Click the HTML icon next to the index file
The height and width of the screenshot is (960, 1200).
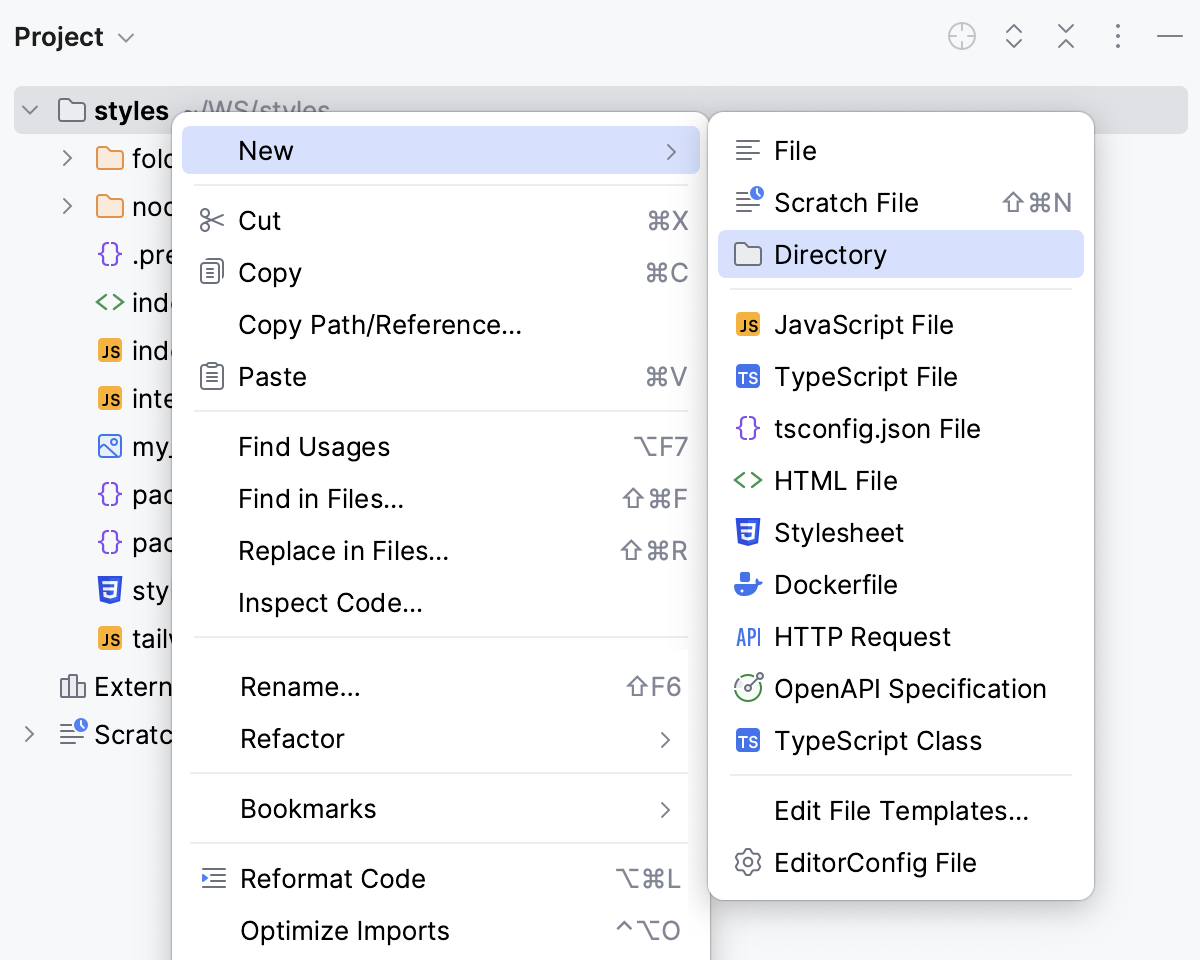(110, 302)
